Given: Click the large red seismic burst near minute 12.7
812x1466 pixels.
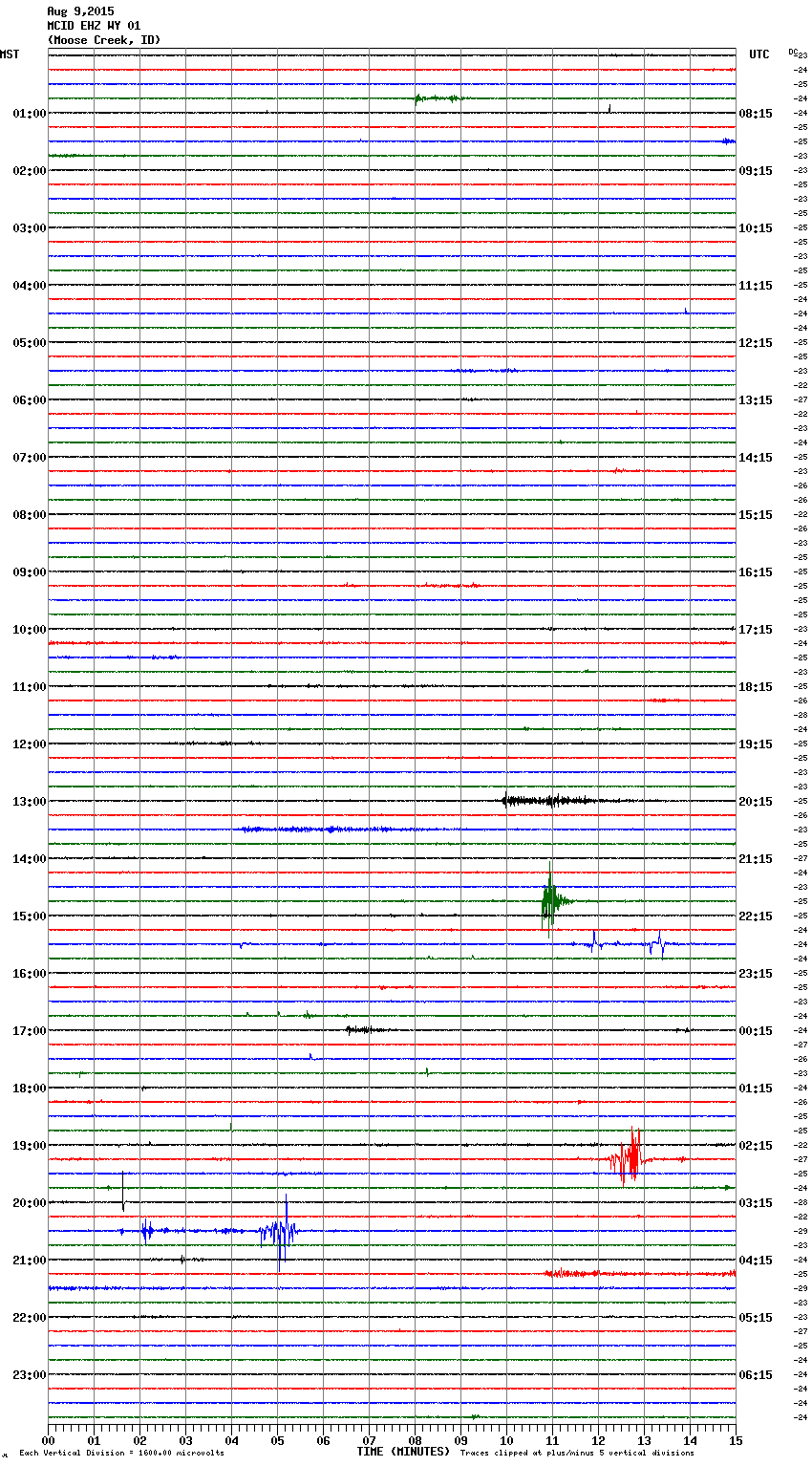Looking at the screenshot, I should coord(629,1157).
